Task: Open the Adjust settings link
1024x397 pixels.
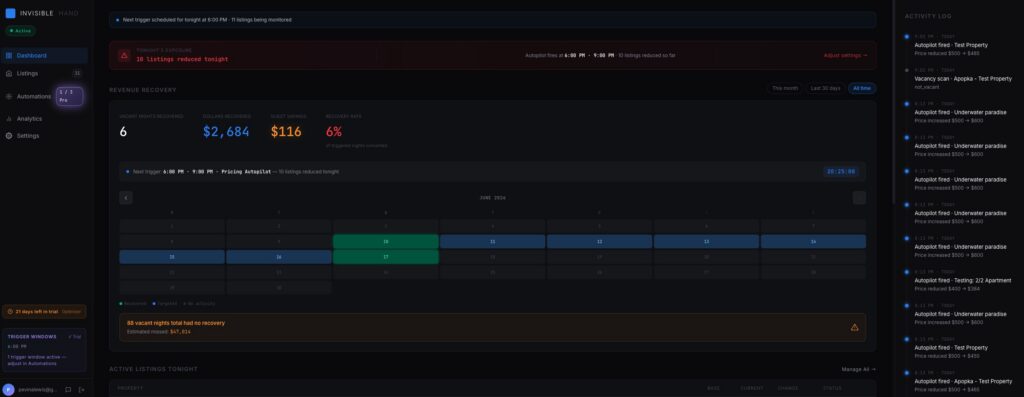Action: [846, 56]
